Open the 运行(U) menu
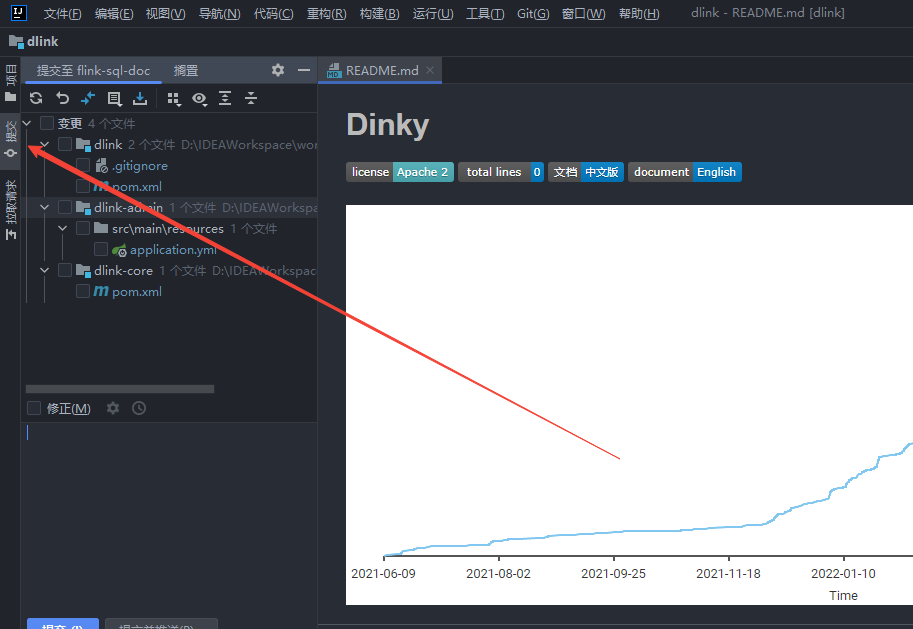The width and height of the screenshot is (913, 629). 433,13
